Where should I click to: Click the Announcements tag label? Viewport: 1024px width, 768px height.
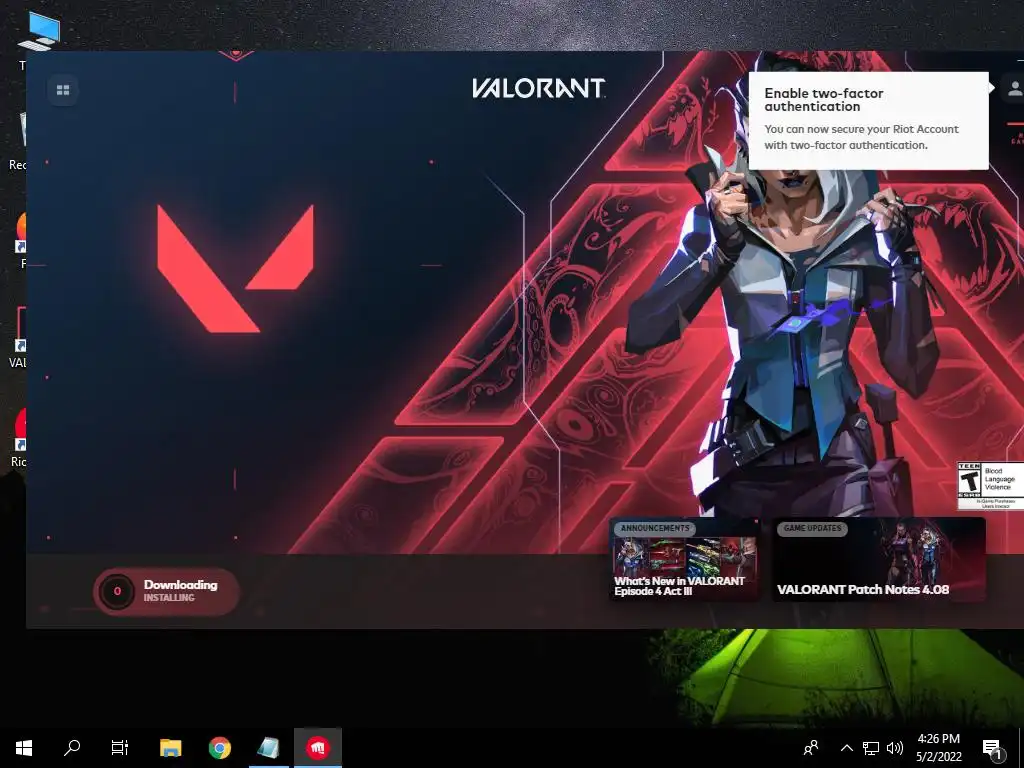pos(655,528)
